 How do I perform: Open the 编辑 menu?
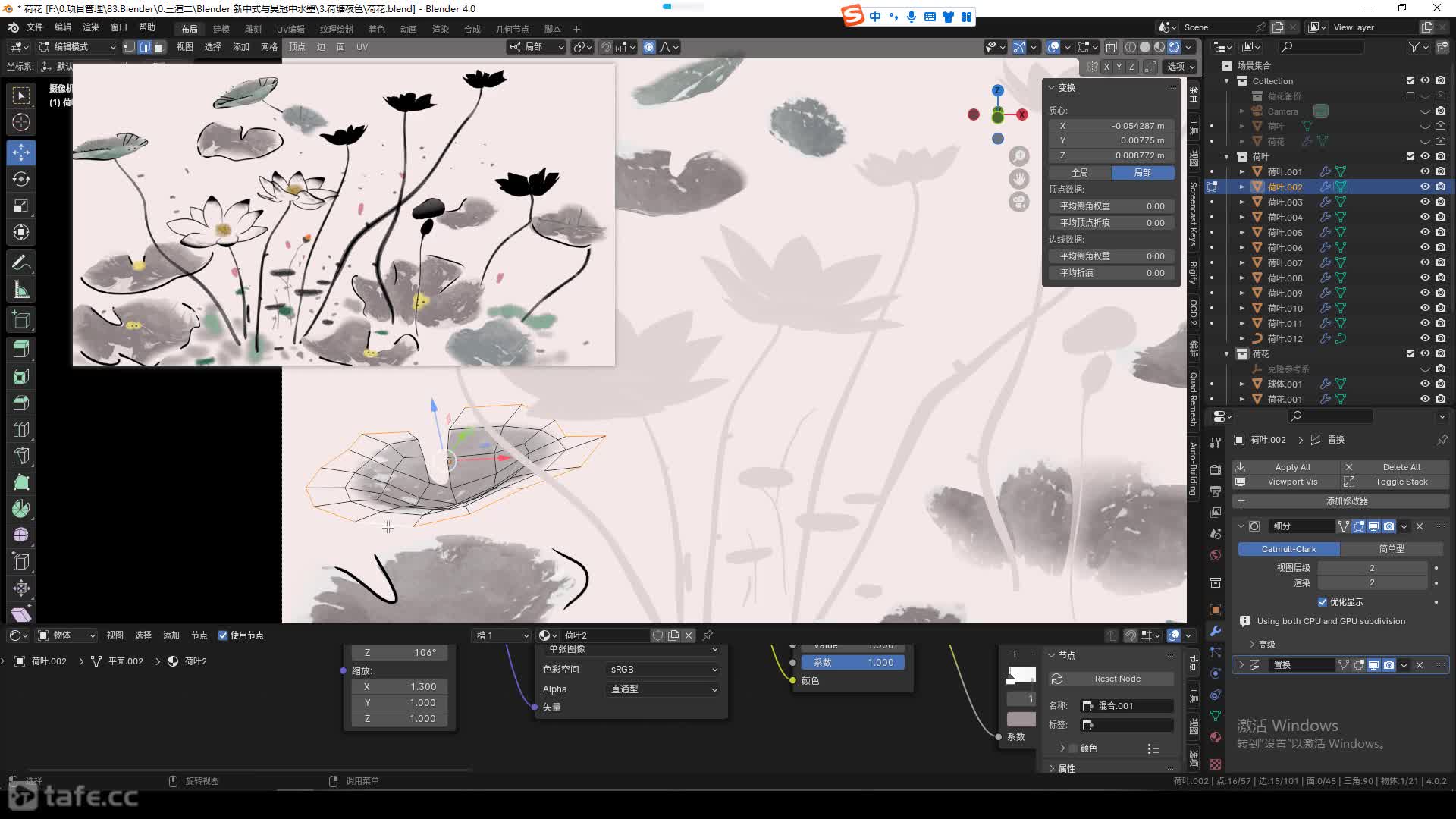tap(63, 27)
